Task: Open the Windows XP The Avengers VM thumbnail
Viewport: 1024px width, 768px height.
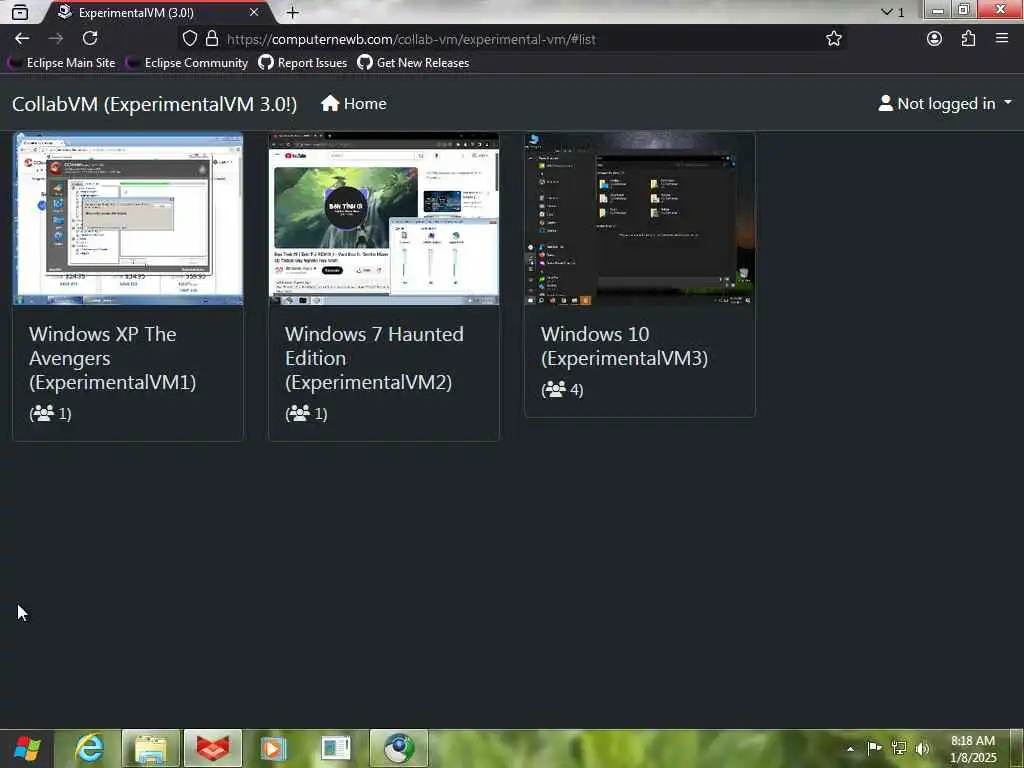Action: click(x=128, y=219)
